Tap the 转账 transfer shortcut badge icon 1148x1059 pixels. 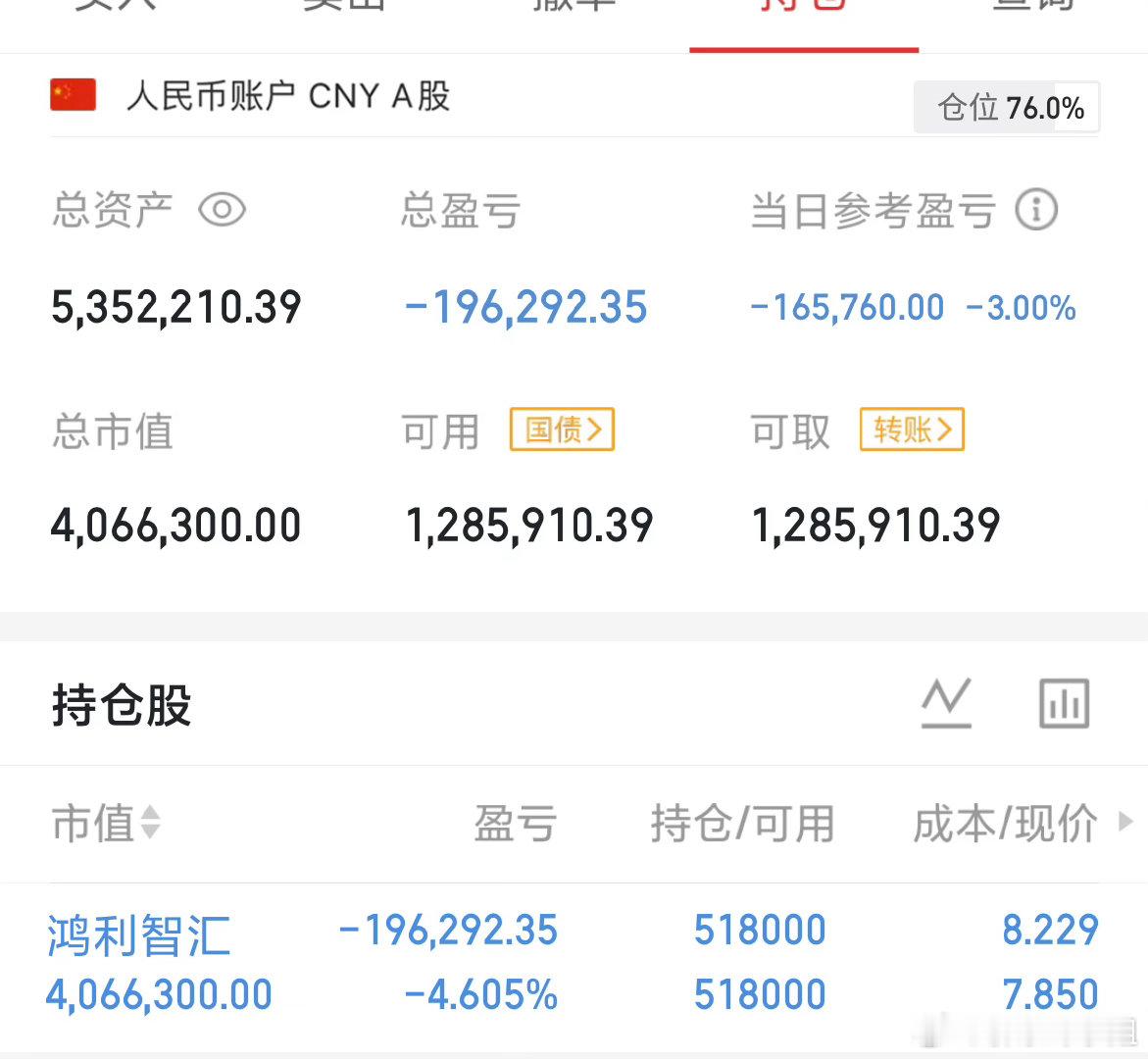tap(911, 429)
